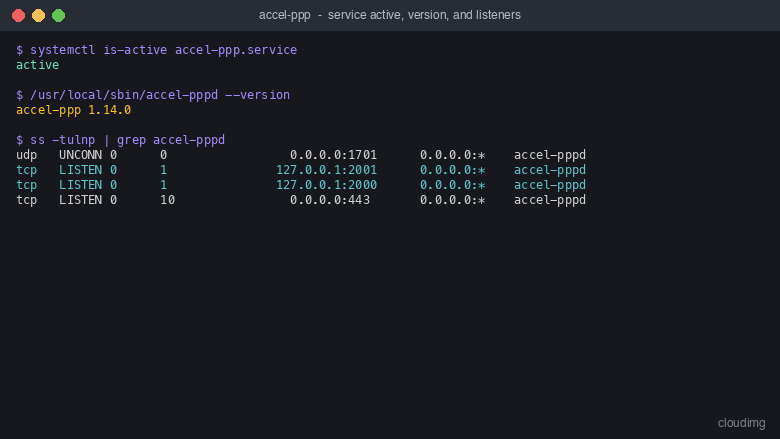Click peer address '0.0.0.0:*' in the 2001 row
The height and width of the screenshot is (439, 780).
click(x=453, y=170)
